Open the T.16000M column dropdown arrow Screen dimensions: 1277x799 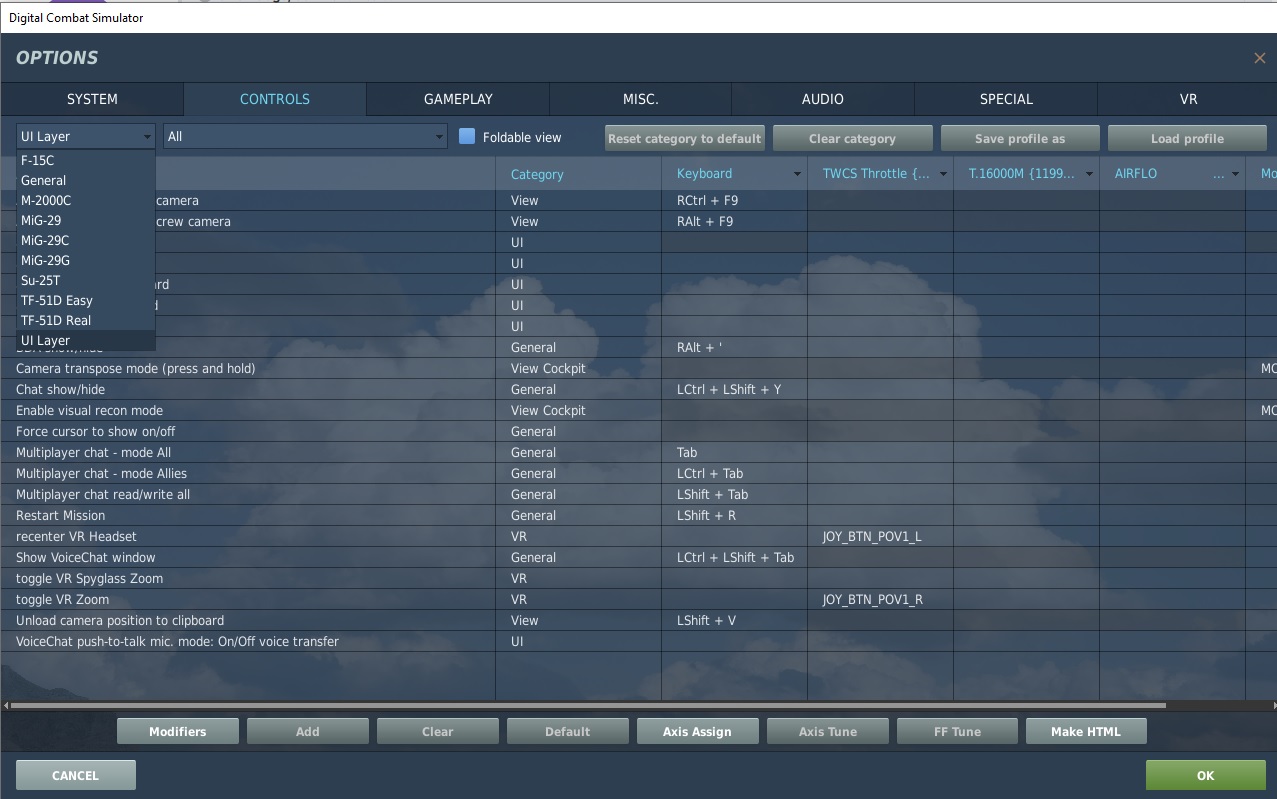point(1089,174)
